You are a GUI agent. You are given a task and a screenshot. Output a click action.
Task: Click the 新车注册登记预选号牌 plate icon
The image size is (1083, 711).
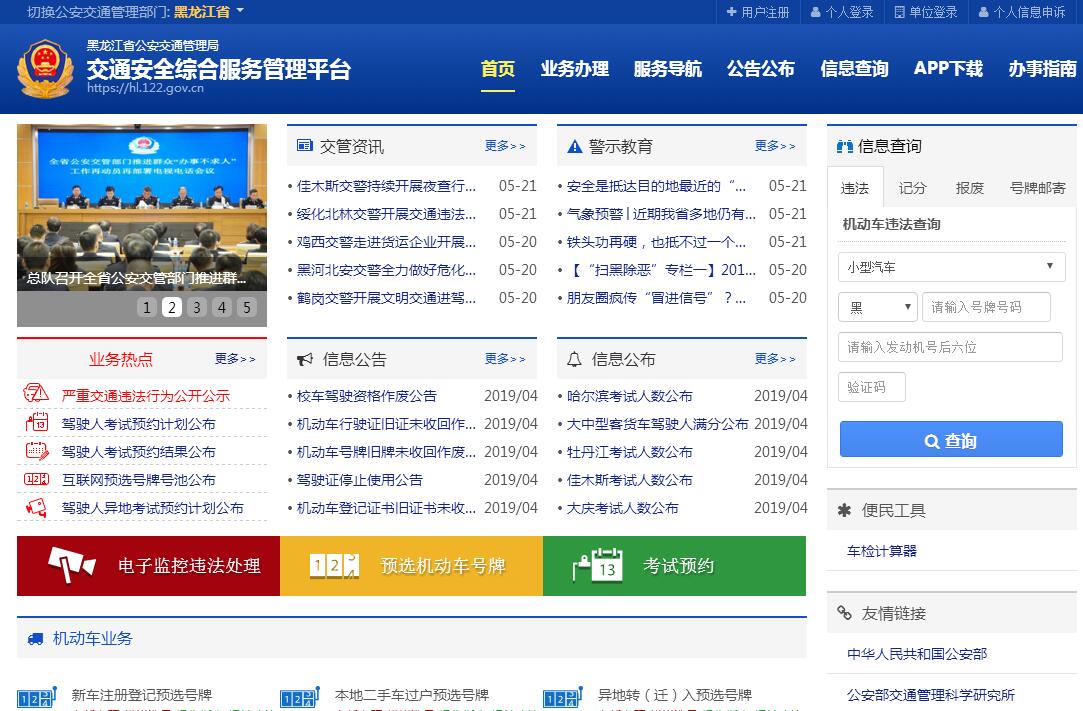pyautogui.click(x=36, y=697)
